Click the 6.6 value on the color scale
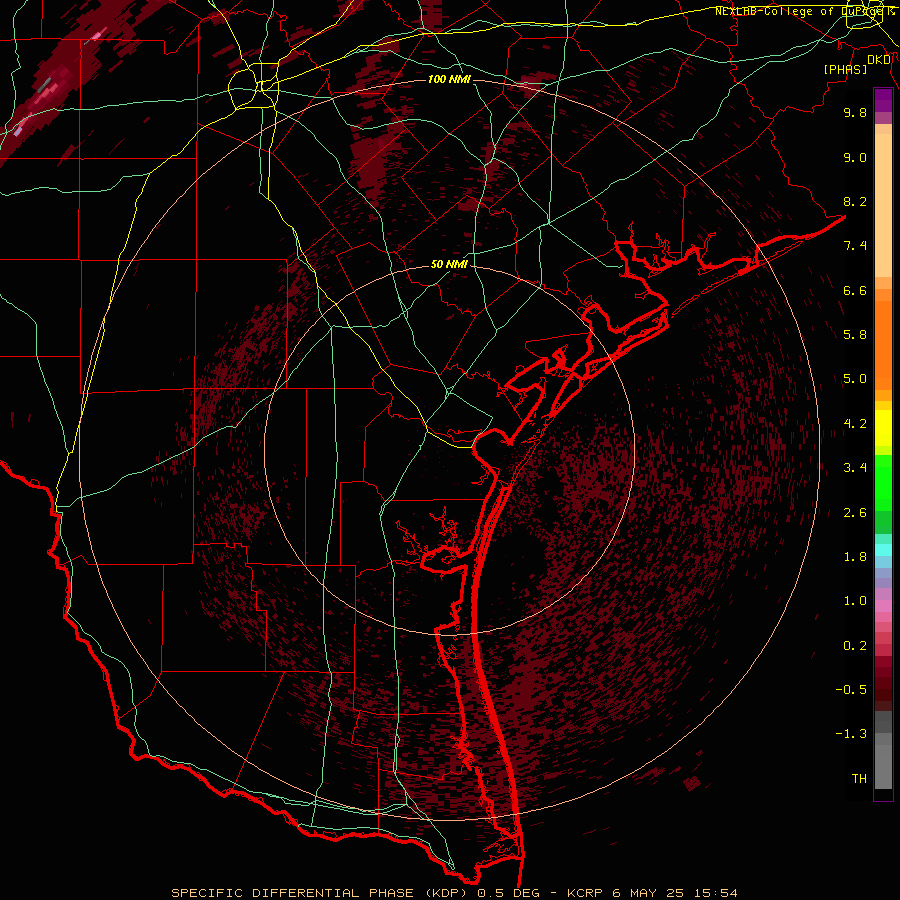This screenshot has width=900, height=900. coord(855,290)
